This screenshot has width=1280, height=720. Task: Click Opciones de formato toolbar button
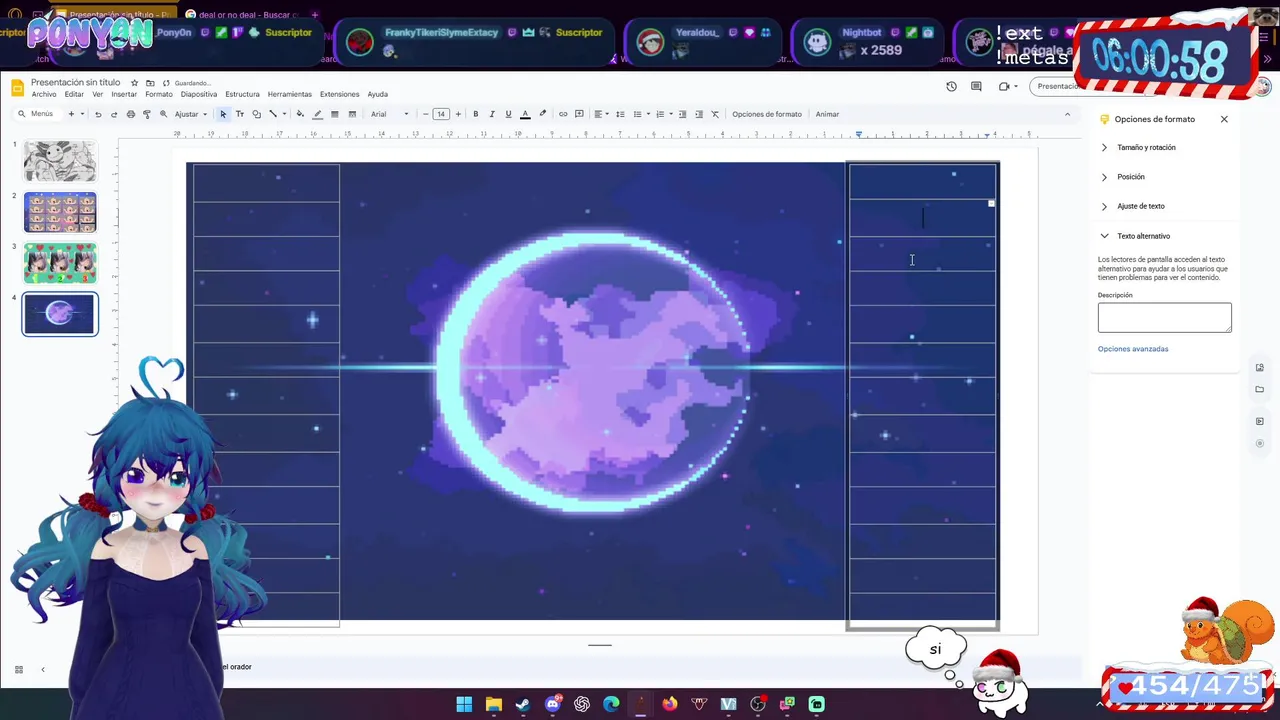coord(767,114)
